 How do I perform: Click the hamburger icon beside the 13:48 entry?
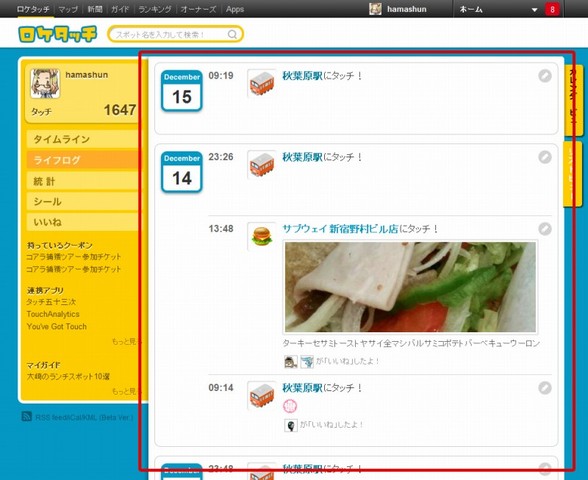click(x=262, y=236)
